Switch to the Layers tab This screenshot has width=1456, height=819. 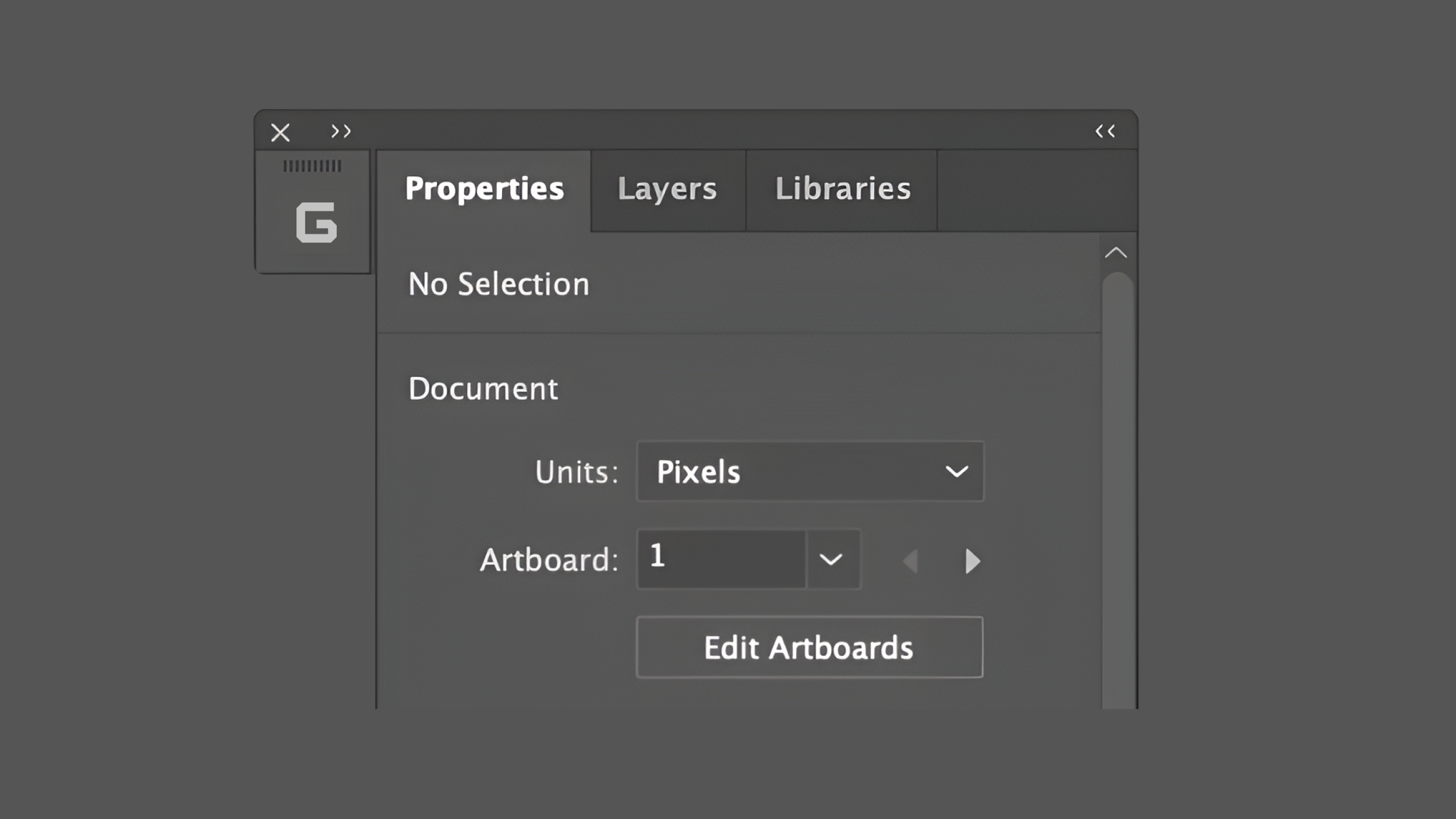pos(667,189)
